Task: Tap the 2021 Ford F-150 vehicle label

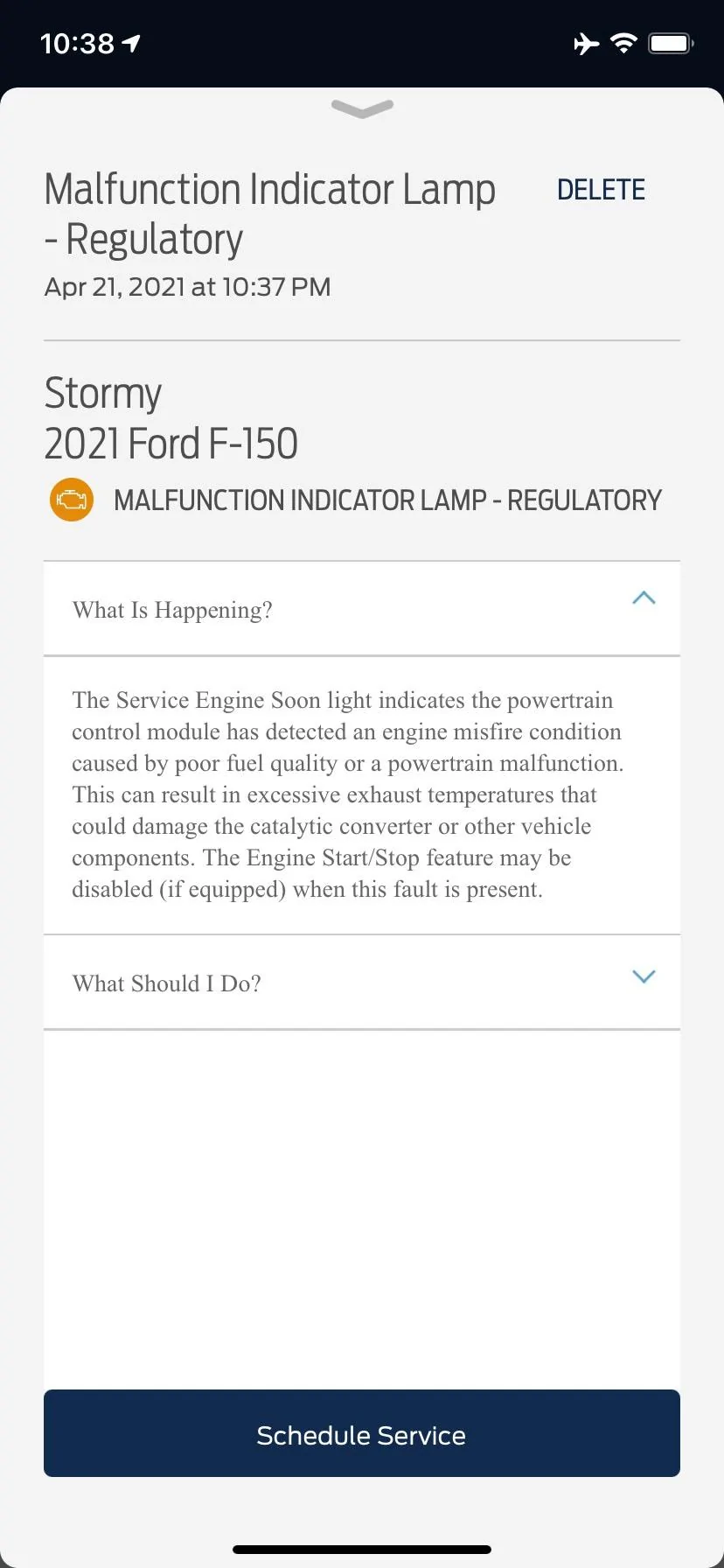Action: [x=171, y=444]
